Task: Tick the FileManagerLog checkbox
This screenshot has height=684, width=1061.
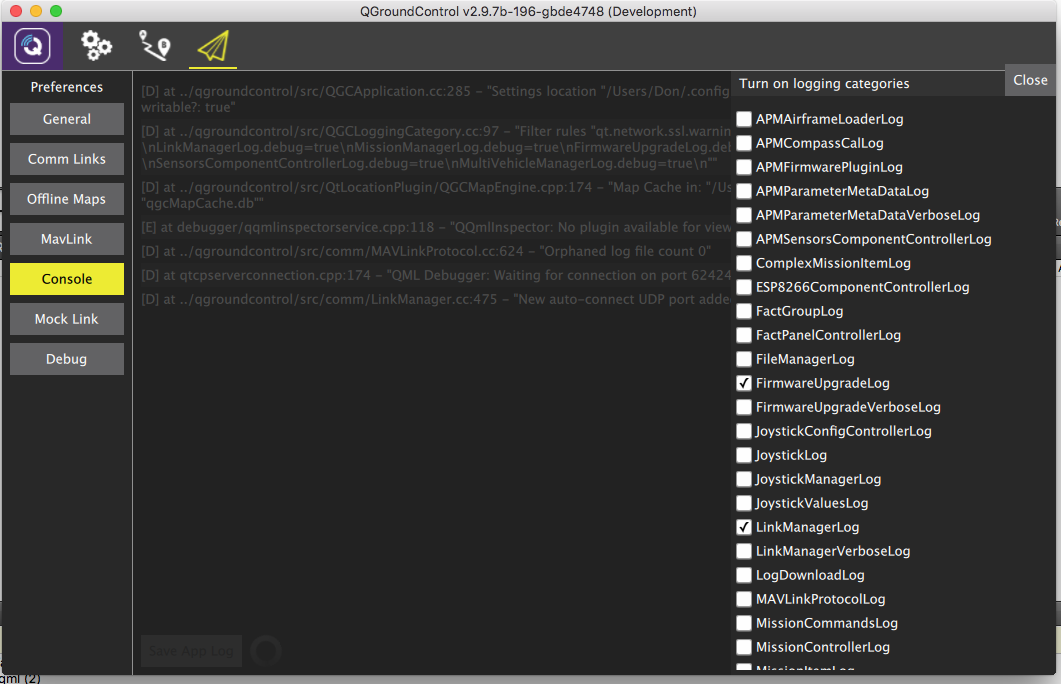Action: pyautogui.click(x=744, y=359)
